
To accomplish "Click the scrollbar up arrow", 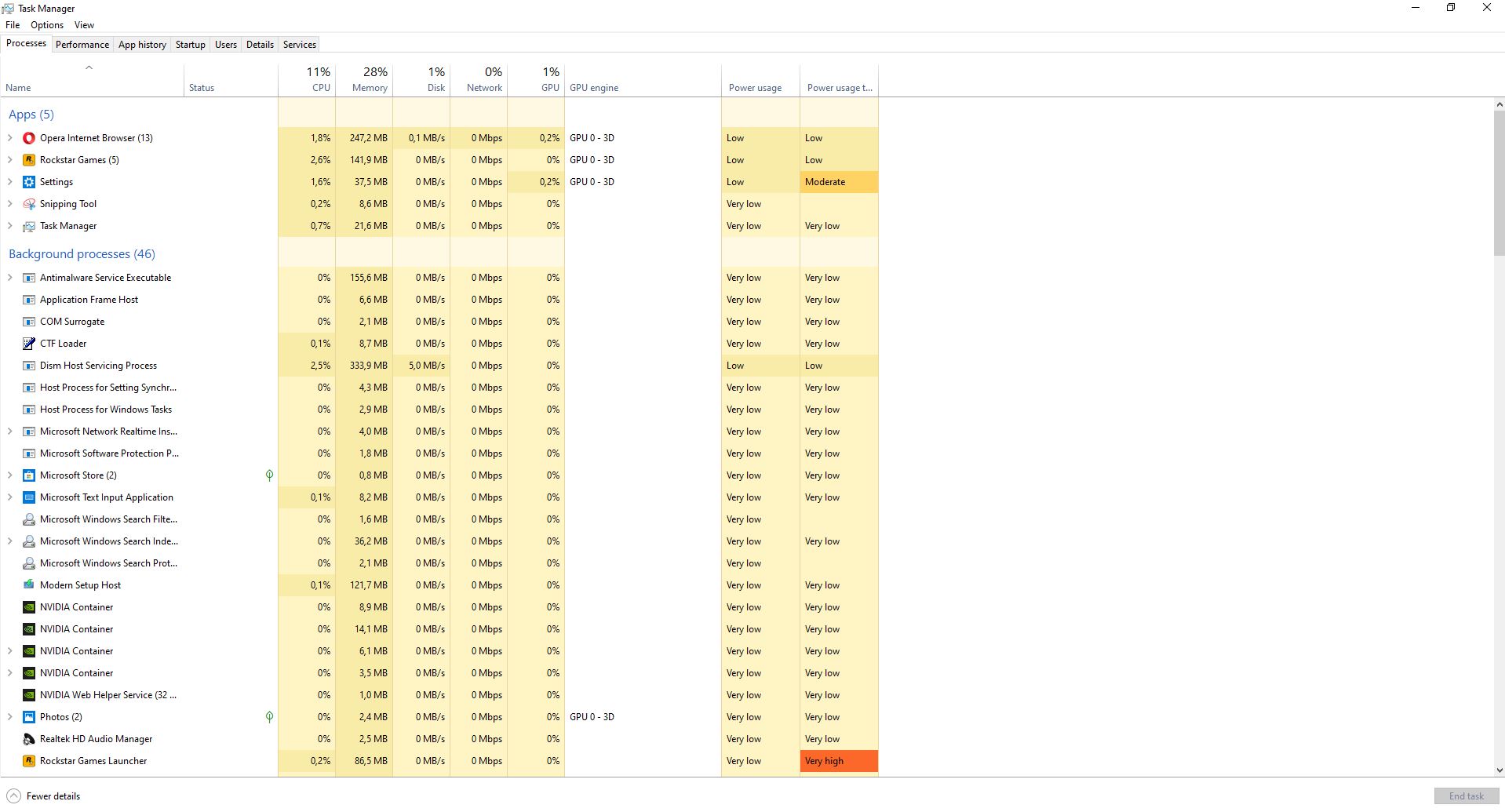I will [x=1499, y=104].
